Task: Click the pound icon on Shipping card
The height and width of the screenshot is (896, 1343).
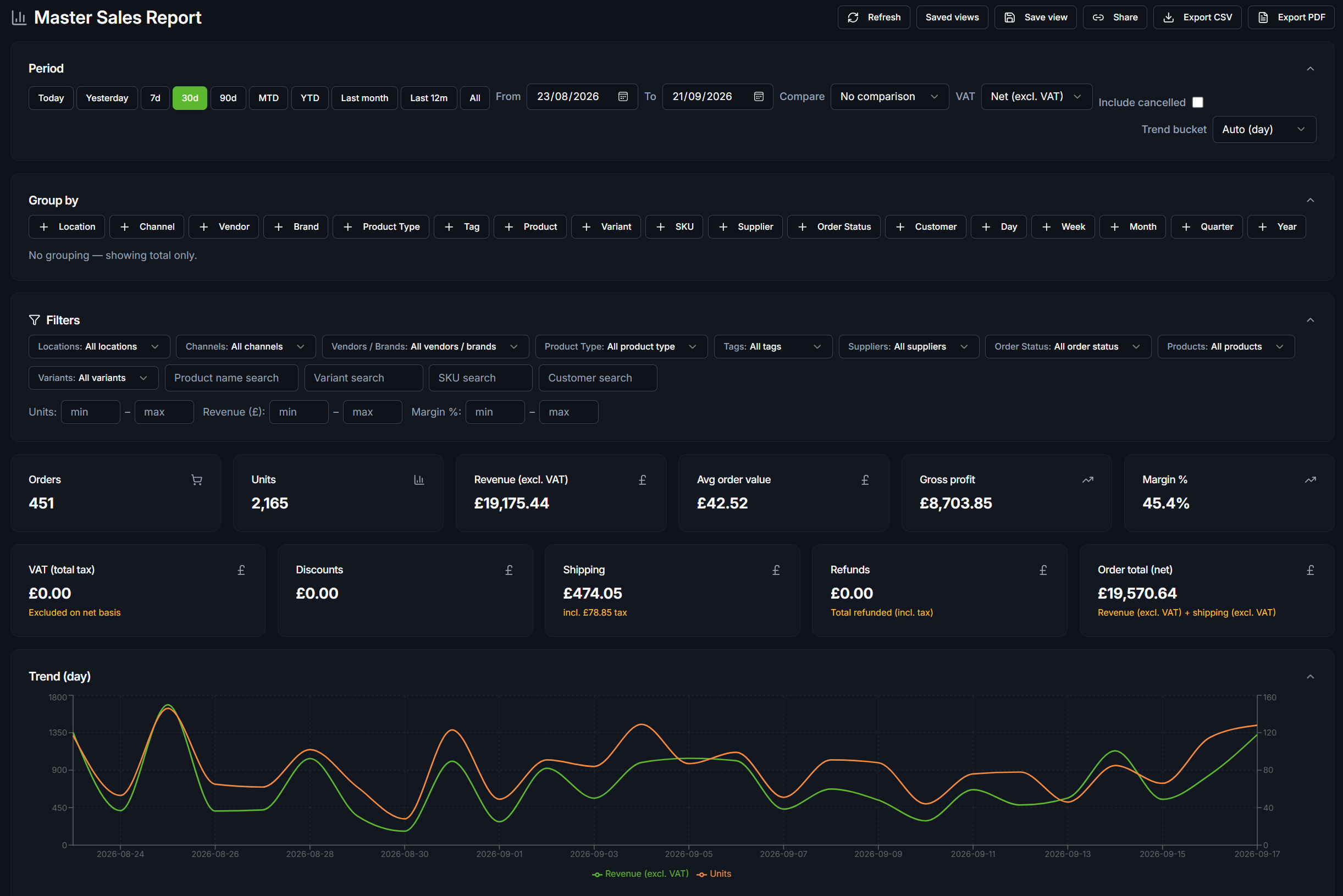Action: pos(776,570)
